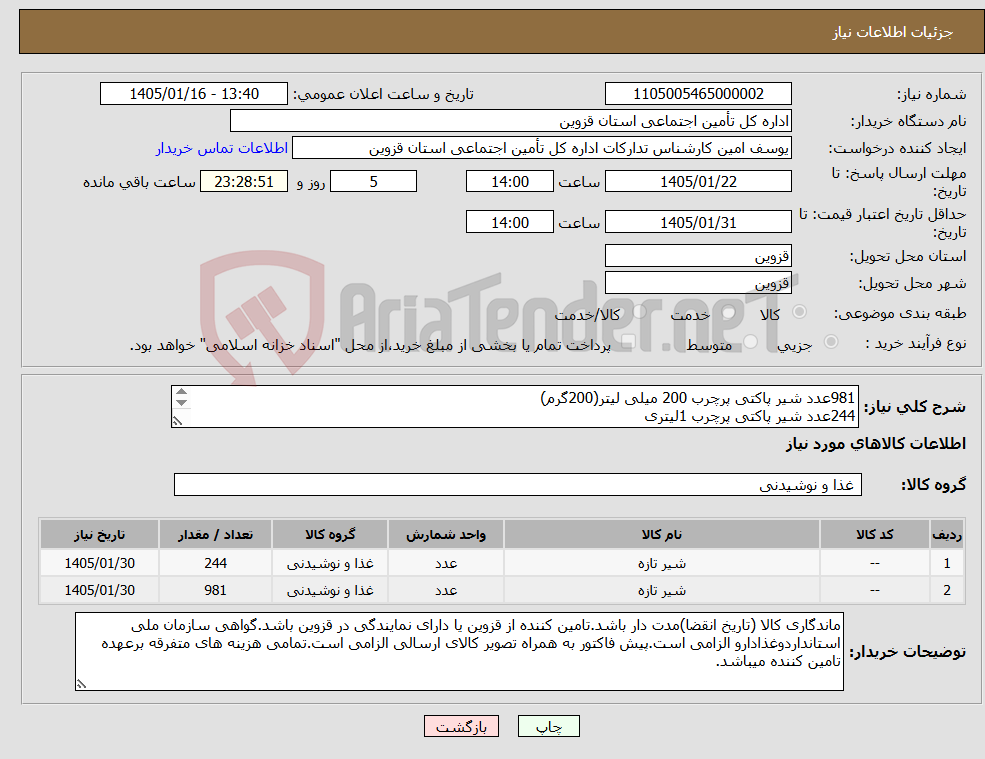The width and height of the screenshot is (985, 759).
Task: Click نام کالا column header
Action: pos(661,535)
